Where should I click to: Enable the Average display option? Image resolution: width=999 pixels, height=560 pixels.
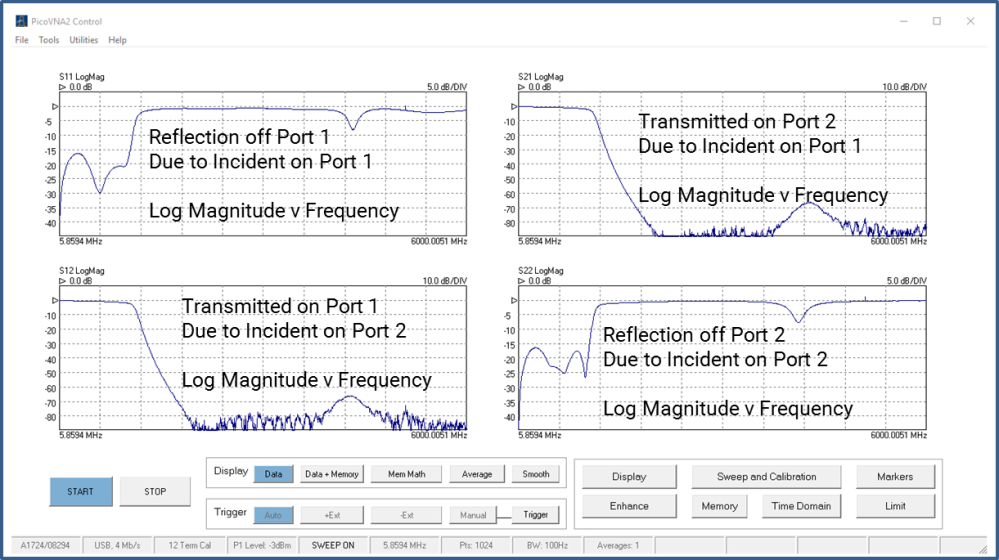click(x=477, y=474)
